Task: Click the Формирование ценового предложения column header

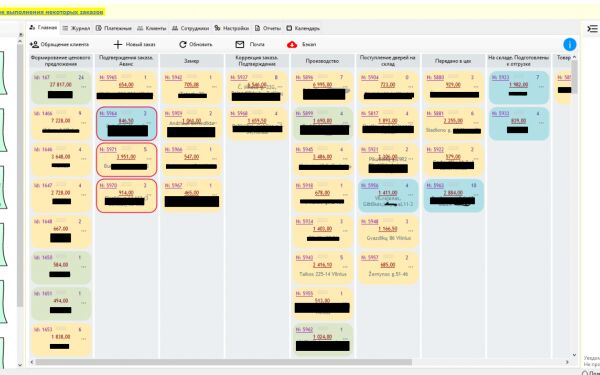Action: click(60, 61)
